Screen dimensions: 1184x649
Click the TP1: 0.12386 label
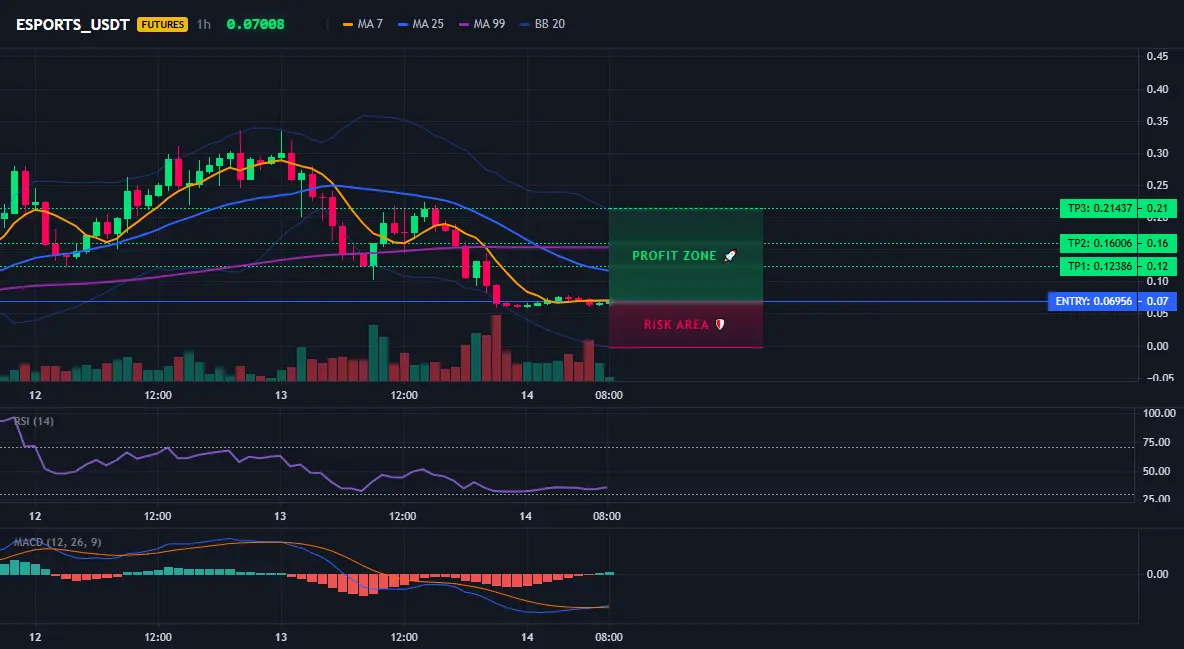click(1099, 266)
